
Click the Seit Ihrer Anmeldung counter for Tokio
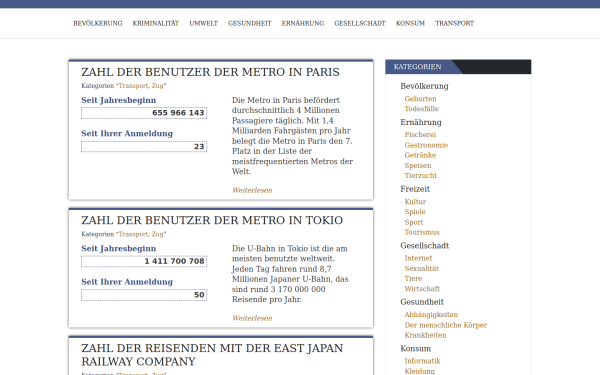pos(144,295)
